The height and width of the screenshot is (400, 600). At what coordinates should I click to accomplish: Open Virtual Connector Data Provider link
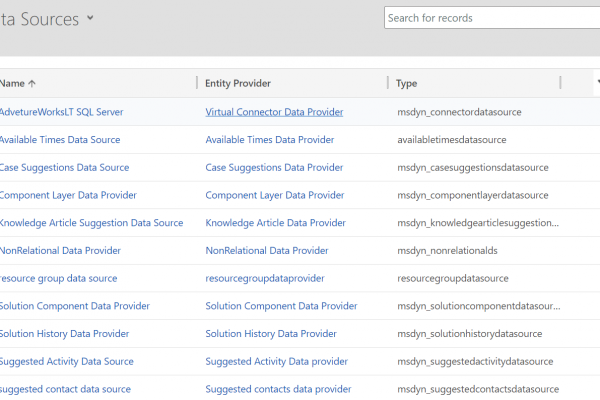tap(274, 112)
